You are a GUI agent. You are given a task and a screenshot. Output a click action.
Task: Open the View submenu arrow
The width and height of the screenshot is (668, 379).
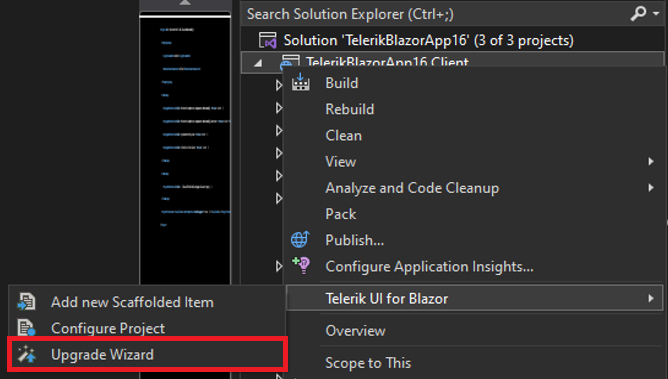[651, 161]
